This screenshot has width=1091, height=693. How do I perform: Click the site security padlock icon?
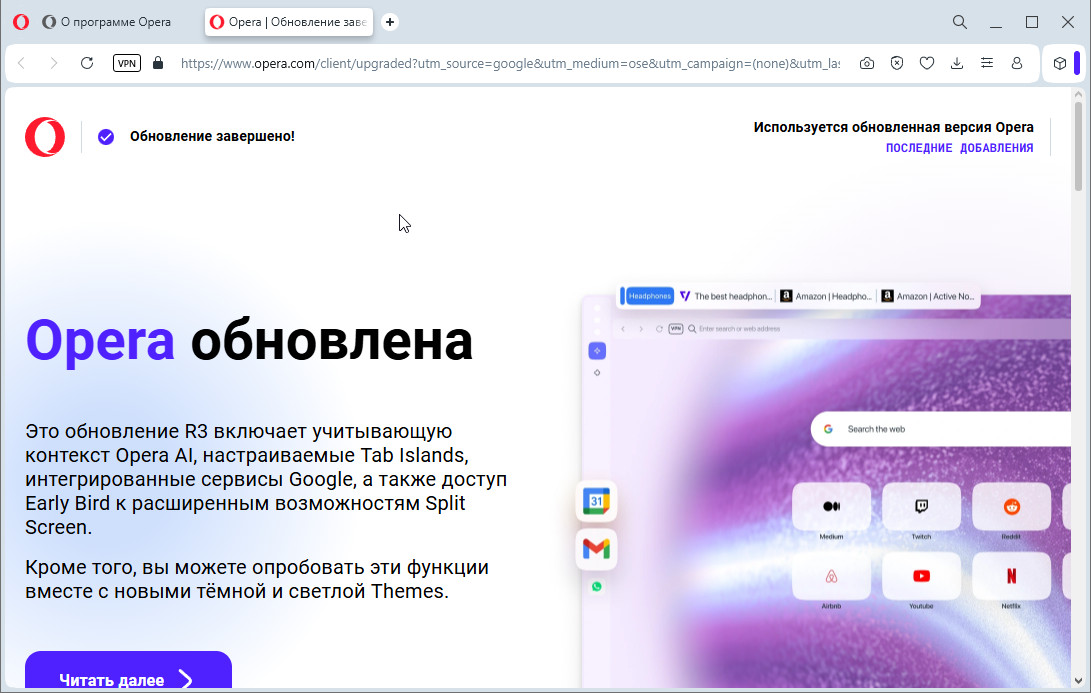(157, 63)
